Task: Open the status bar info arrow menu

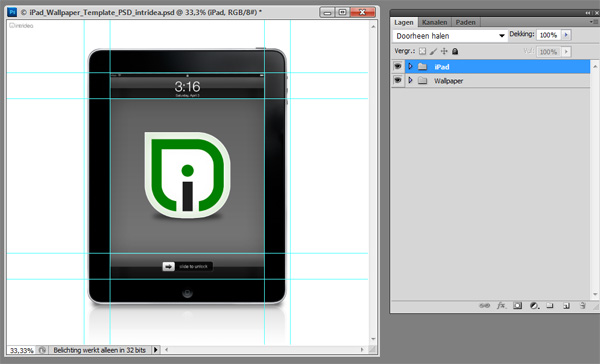Action: tap(155, 350)
